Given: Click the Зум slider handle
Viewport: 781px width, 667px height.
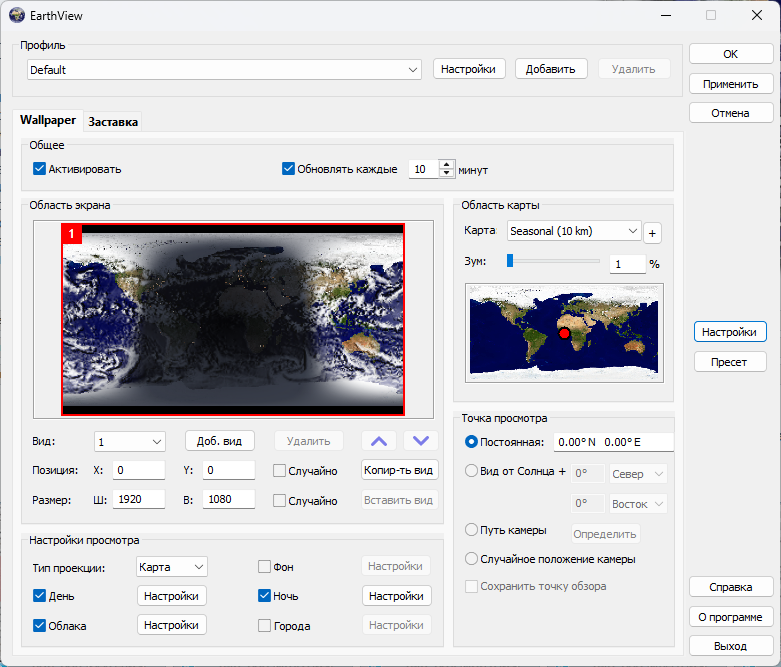Looking at the screenshot, I should pyautogui.click(x=510, y=261).
